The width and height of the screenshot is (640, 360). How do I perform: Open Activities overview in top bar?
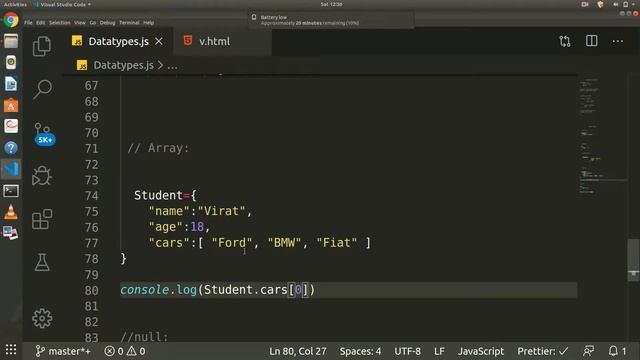pyautogui.click(x=15, y=4)
